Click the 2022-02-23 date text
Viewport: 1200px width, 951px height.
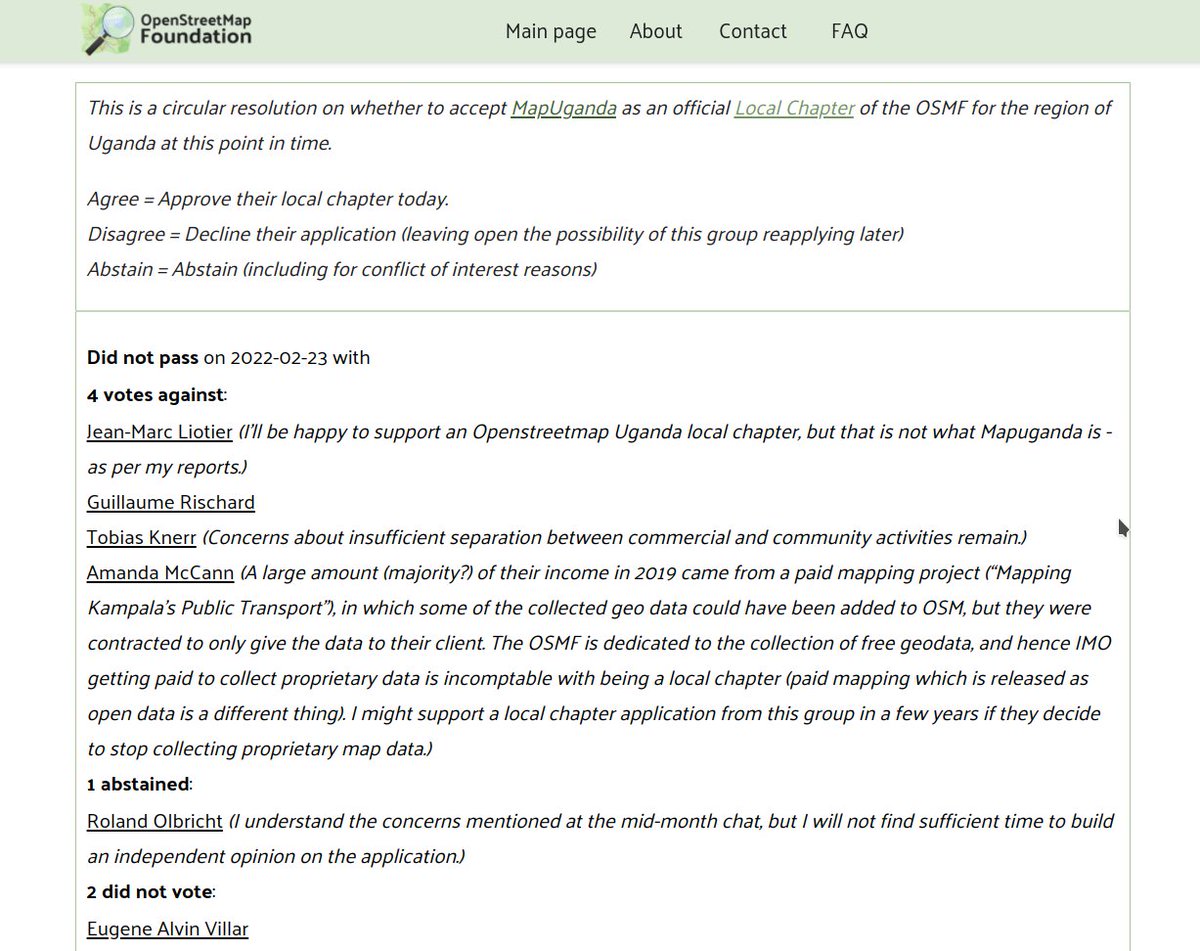click(279, 357)
